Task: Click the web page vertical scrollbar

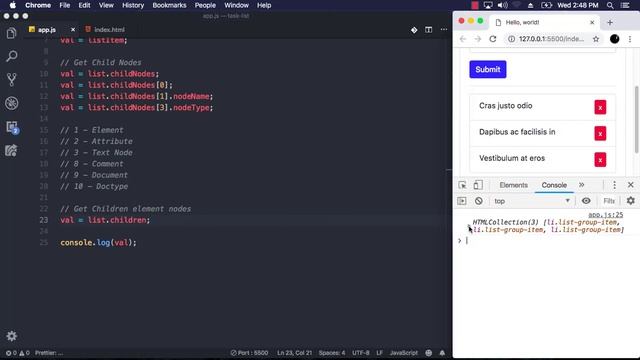Action: click(x=636, y=119)
